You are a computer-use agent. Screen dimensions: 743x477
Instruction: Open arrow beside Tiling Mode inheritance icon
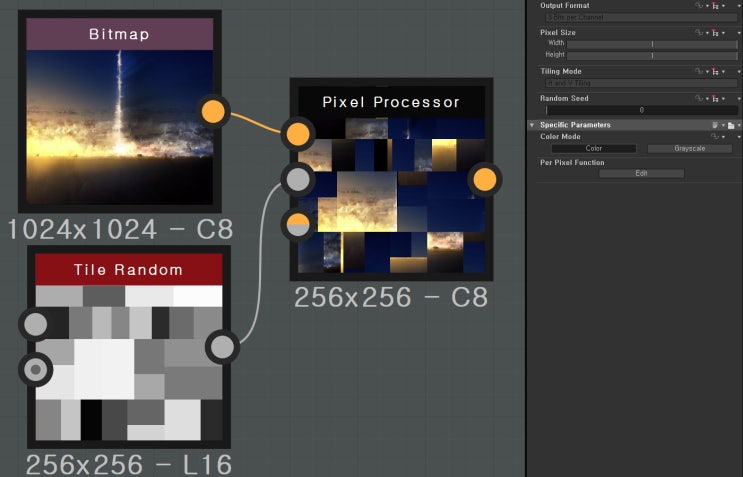724,72
